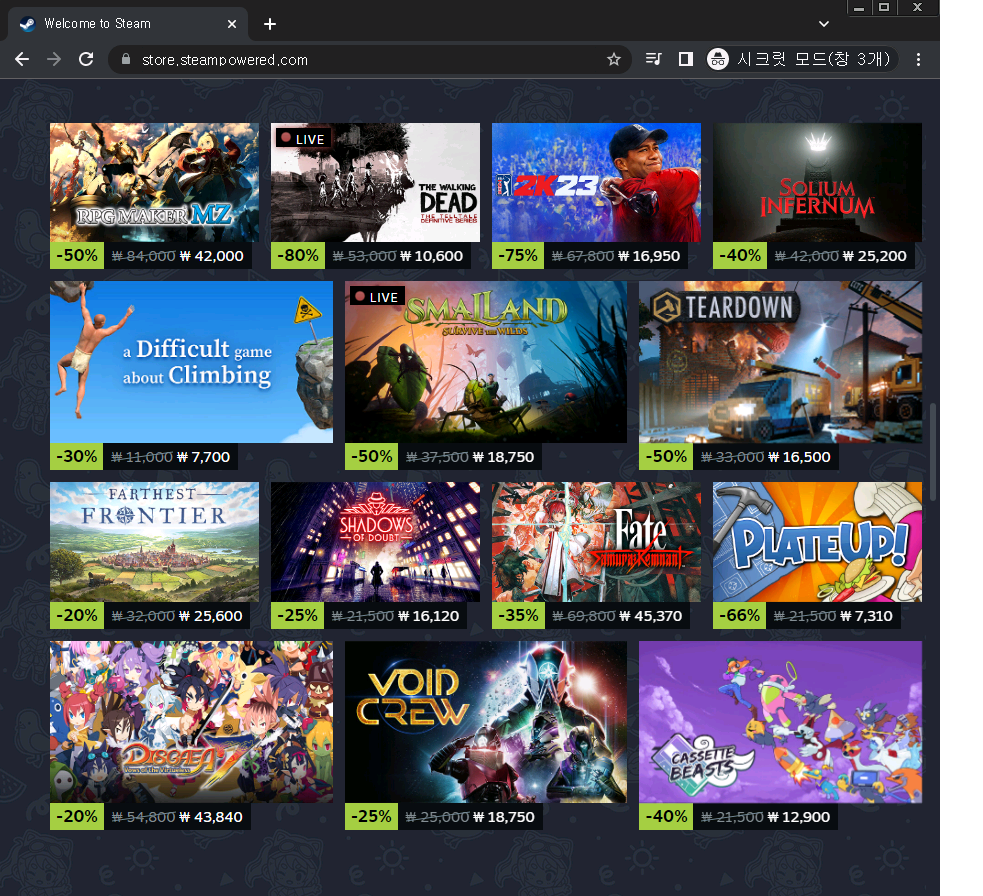Viewport: 983px width, 896px height.
Task: Minimize the browser window
Action: [x=859, y=8]
